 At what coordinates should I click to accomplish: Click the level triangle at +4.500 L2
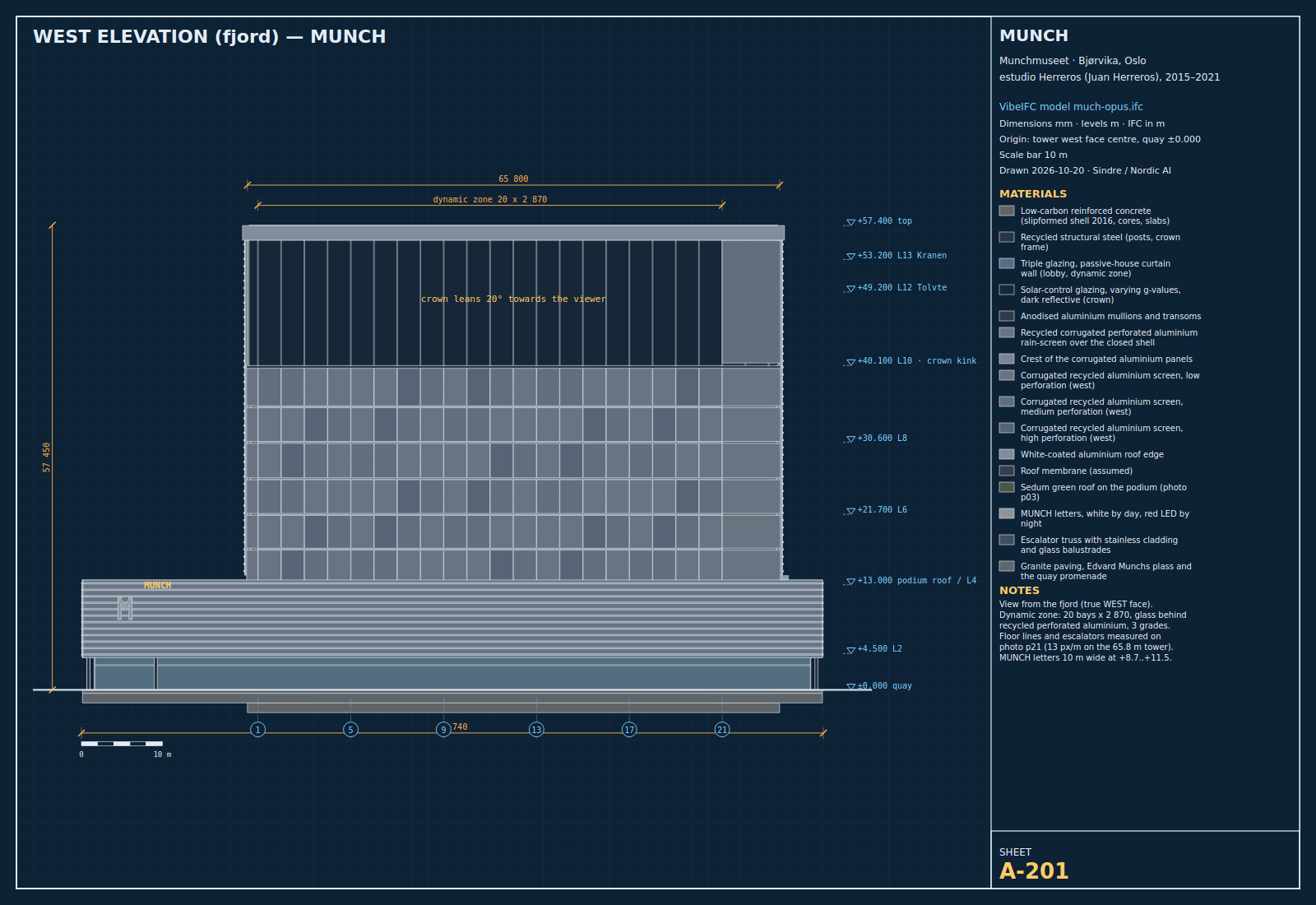click(x=851, y=650)
